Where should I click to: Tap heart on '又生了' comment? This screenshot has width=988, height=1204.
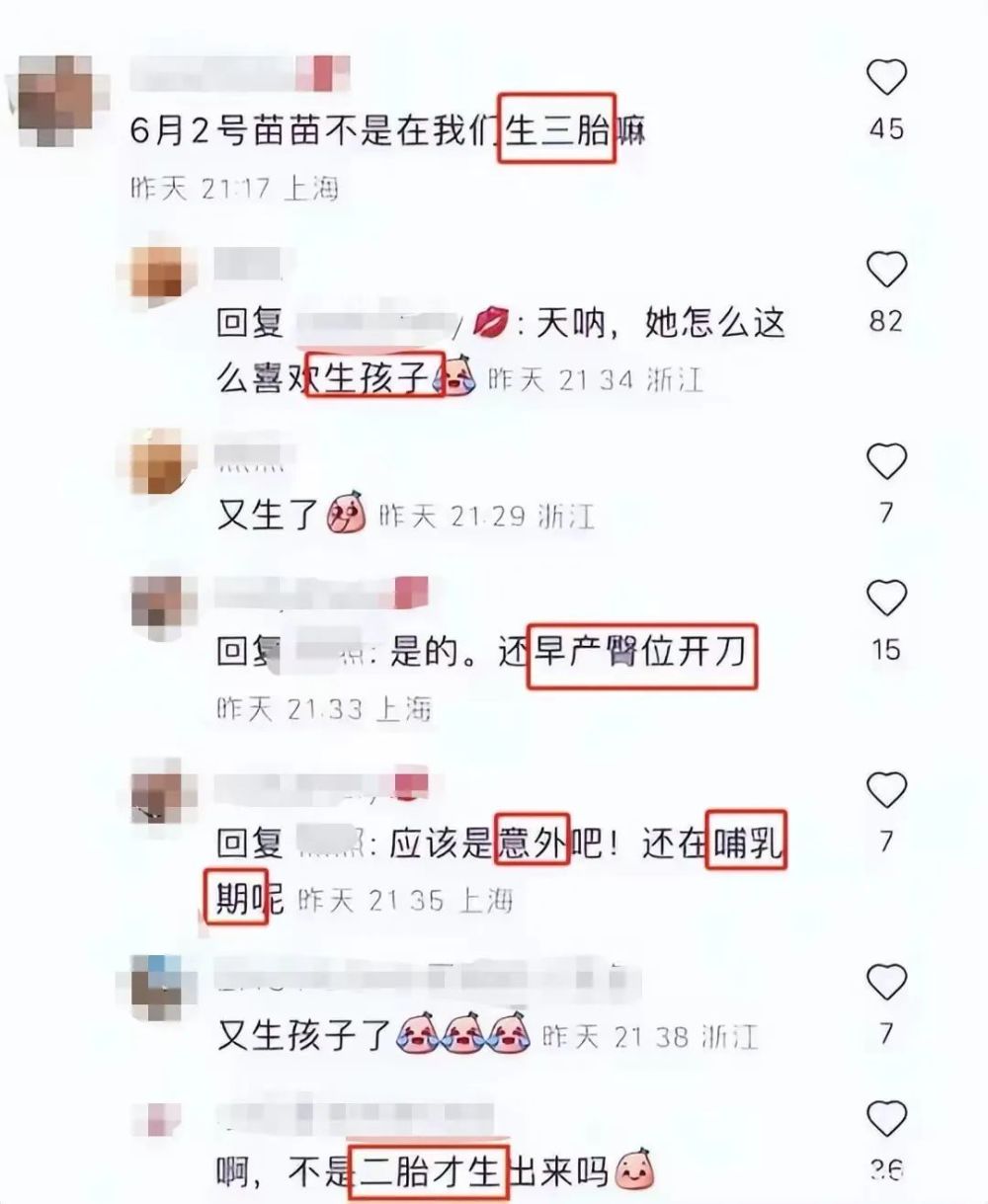[886, 460]
